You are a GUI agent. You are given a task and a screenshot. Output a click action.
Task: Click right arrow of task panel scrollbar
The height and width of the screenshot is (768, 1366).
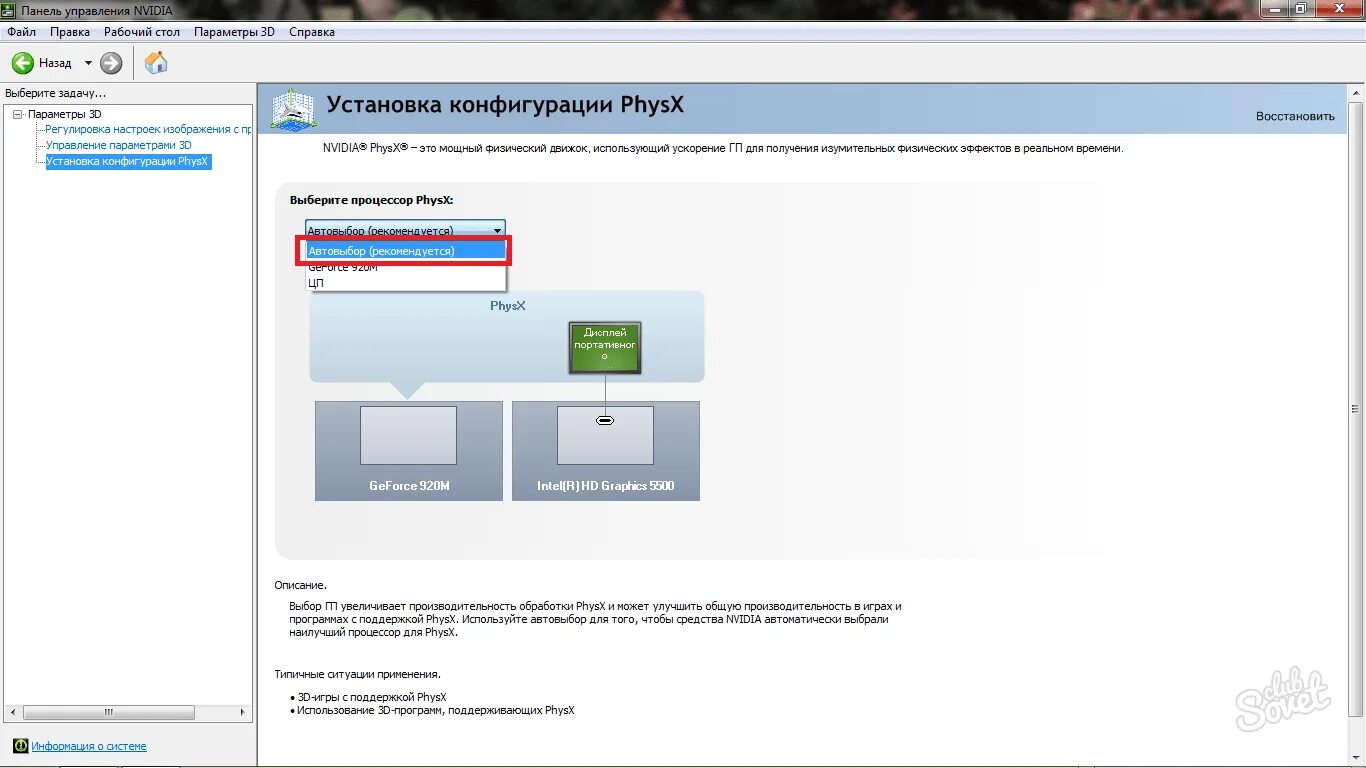[243, 713]
